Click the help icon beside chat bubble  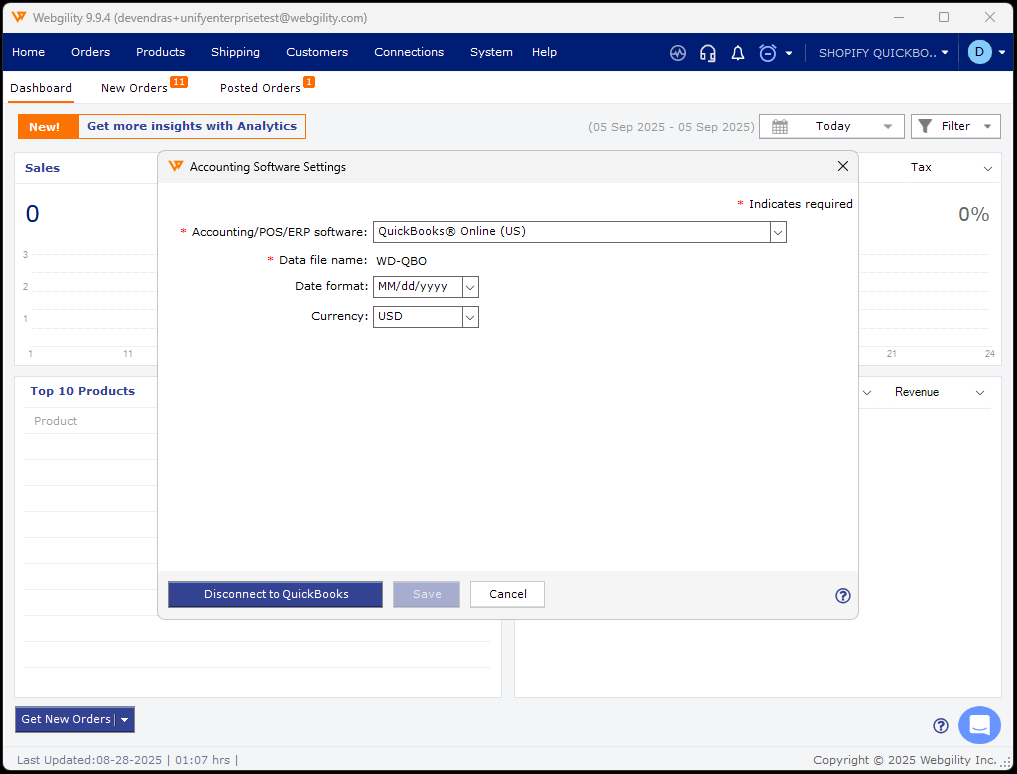940,726
